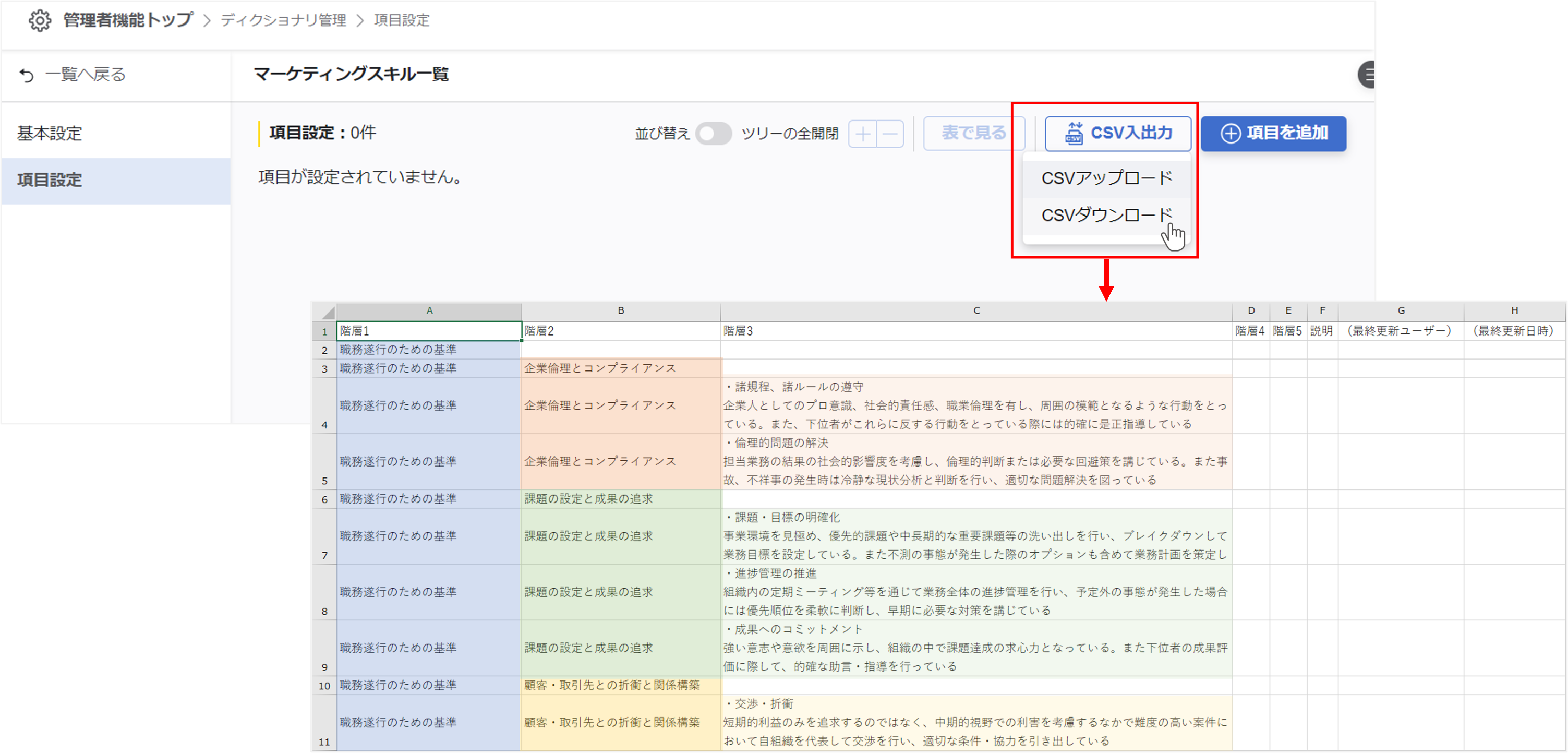Select the 項目設定 sidebar tab

(50, 180)
